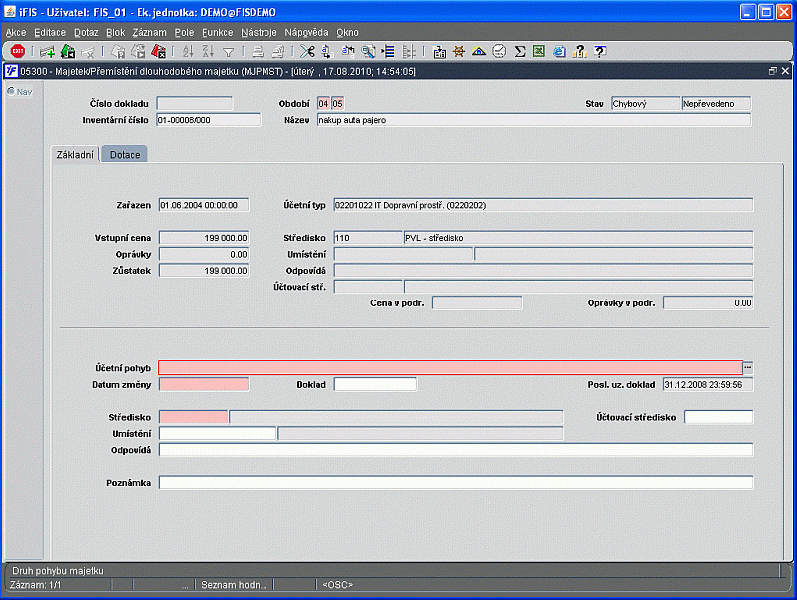Click the 'Nepřevedeno' status field

click(x=716, y=103)
